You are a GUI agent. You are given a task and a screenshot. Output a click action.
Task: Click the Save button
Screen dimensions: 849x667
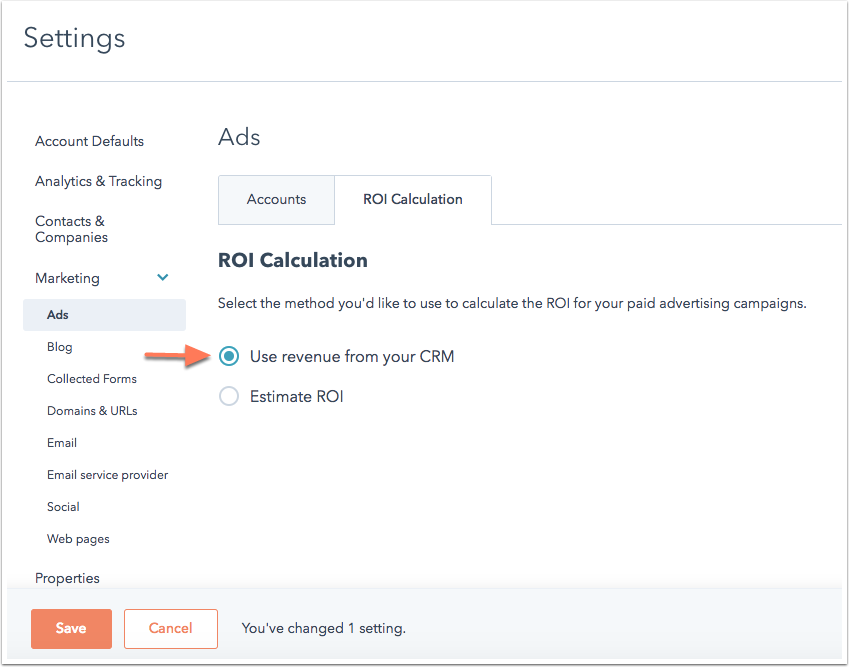point(71,628)
